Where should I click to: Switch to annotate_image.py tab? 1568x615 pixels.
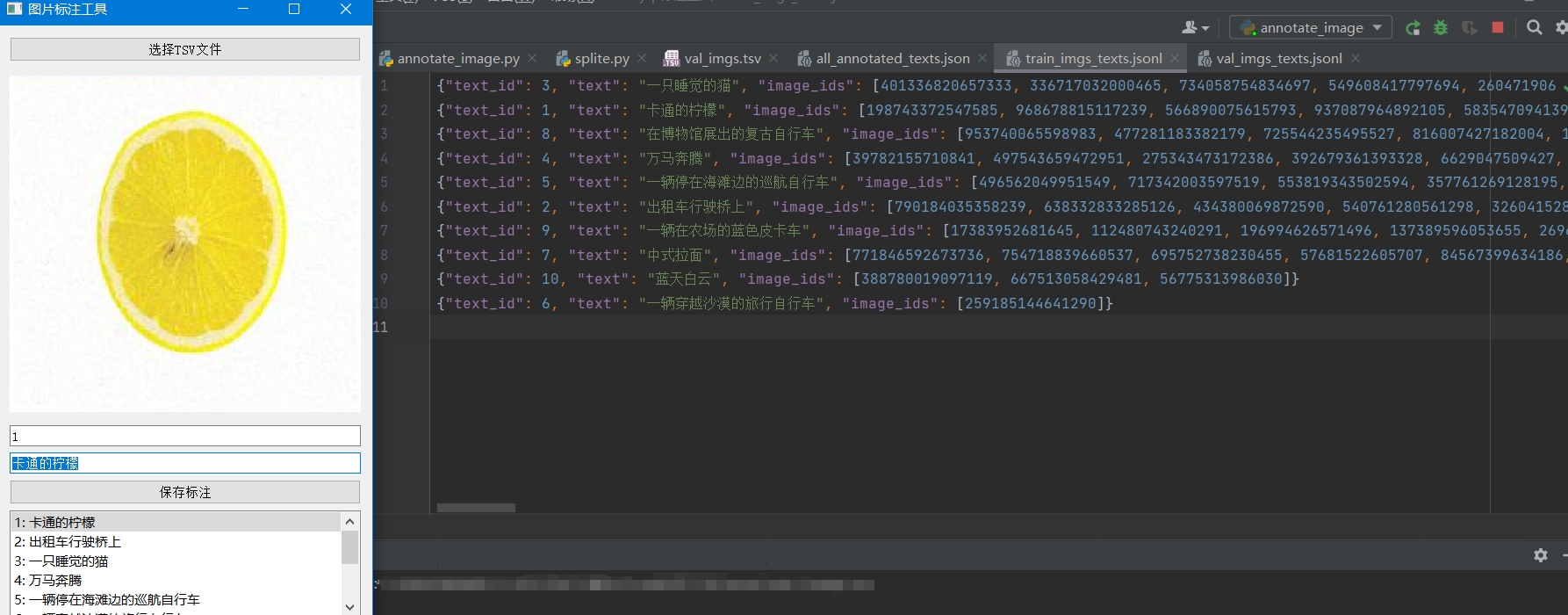click(x=457, y=58)
